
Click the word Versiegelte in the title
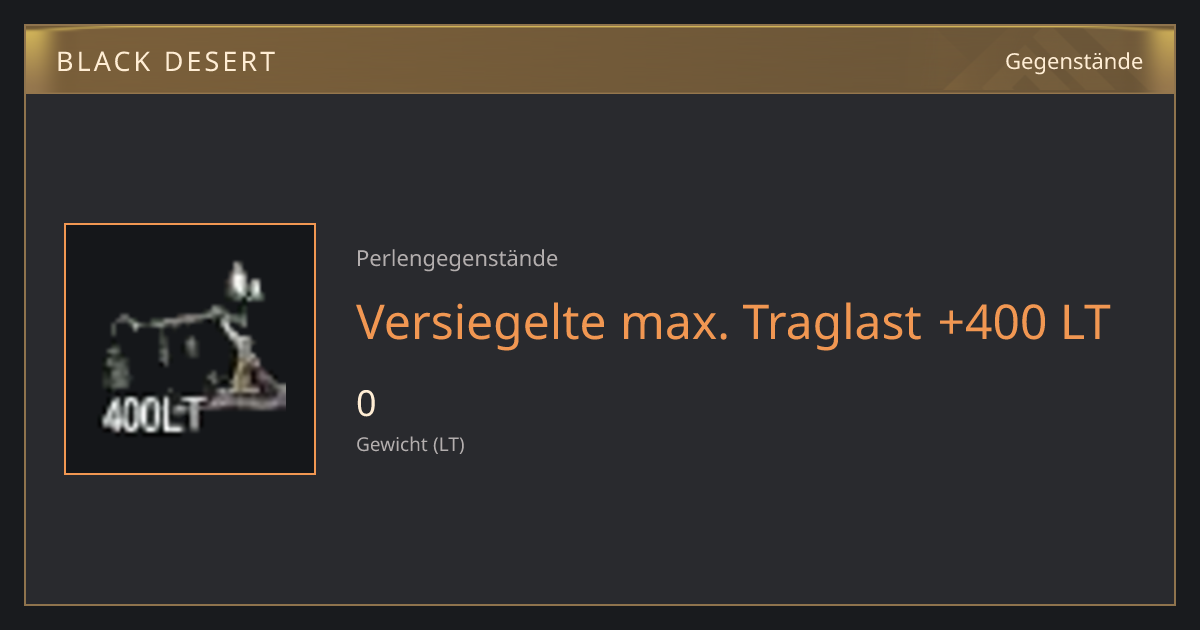pos(481,323)
